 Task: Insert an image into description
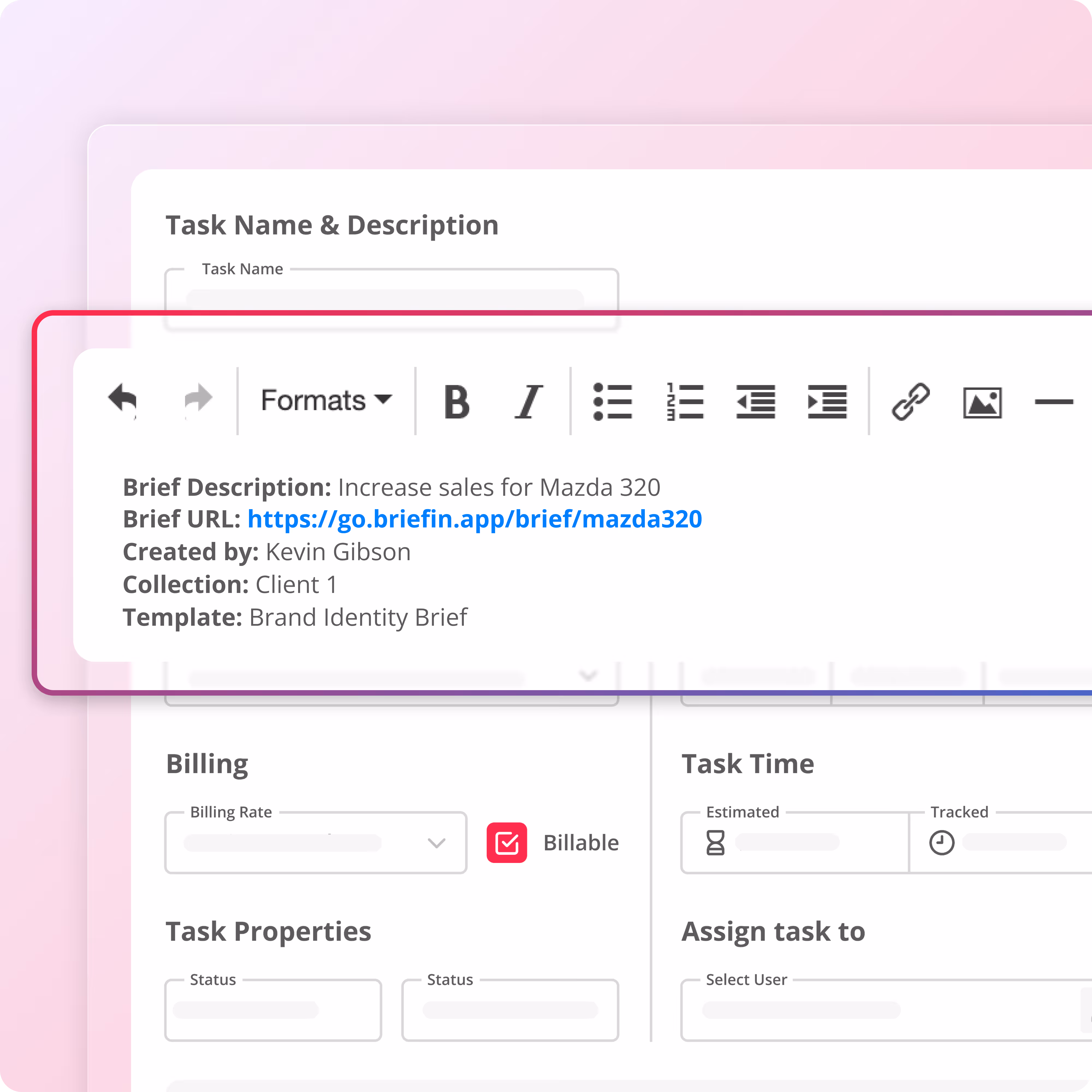(982, 403)
